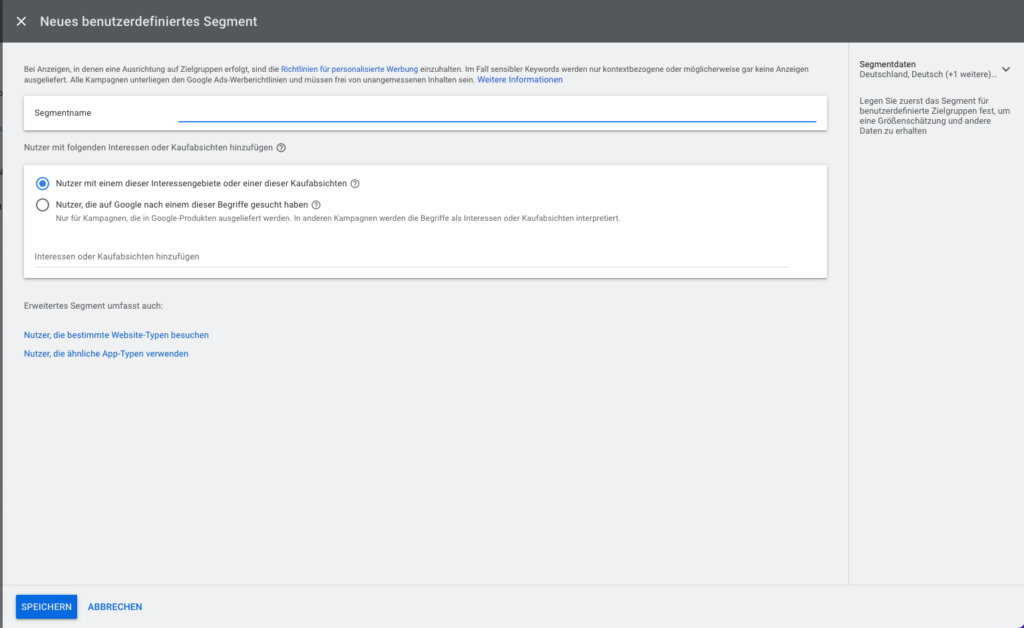The height and width of the screenshot is (628, 1024).
Task: Expand 'Nutzer, die ähnliche App-Typen verwenden'
Action: tap(106, 354)
